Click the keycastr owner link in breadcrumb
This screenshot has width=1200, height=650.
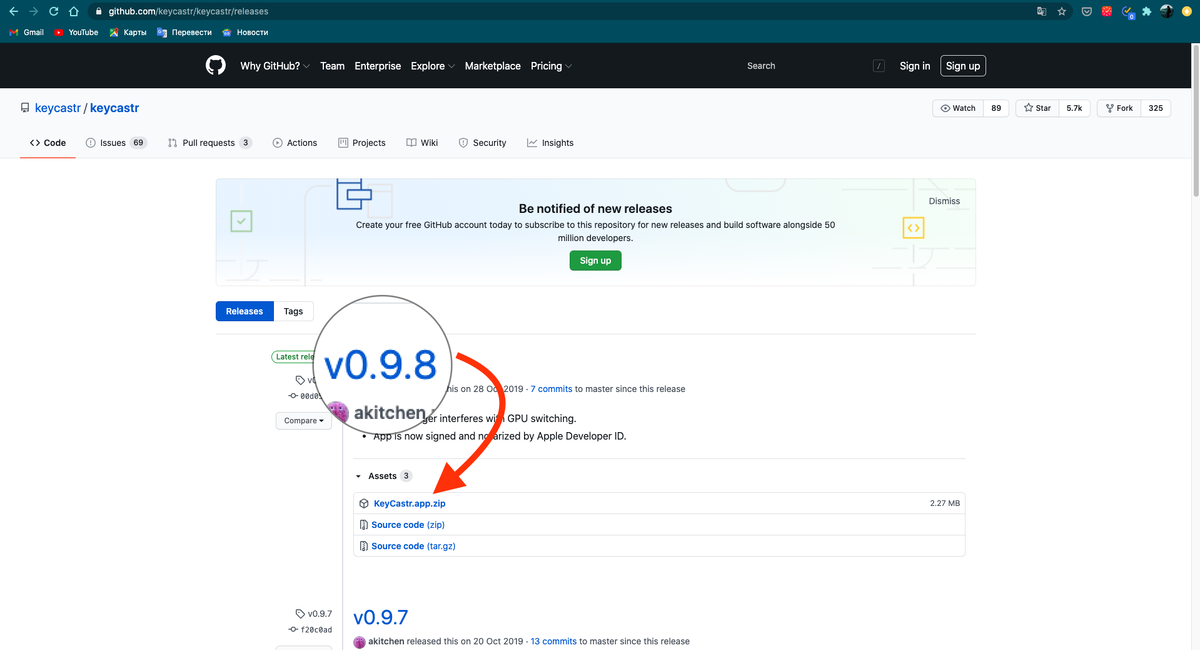point(57,108)
